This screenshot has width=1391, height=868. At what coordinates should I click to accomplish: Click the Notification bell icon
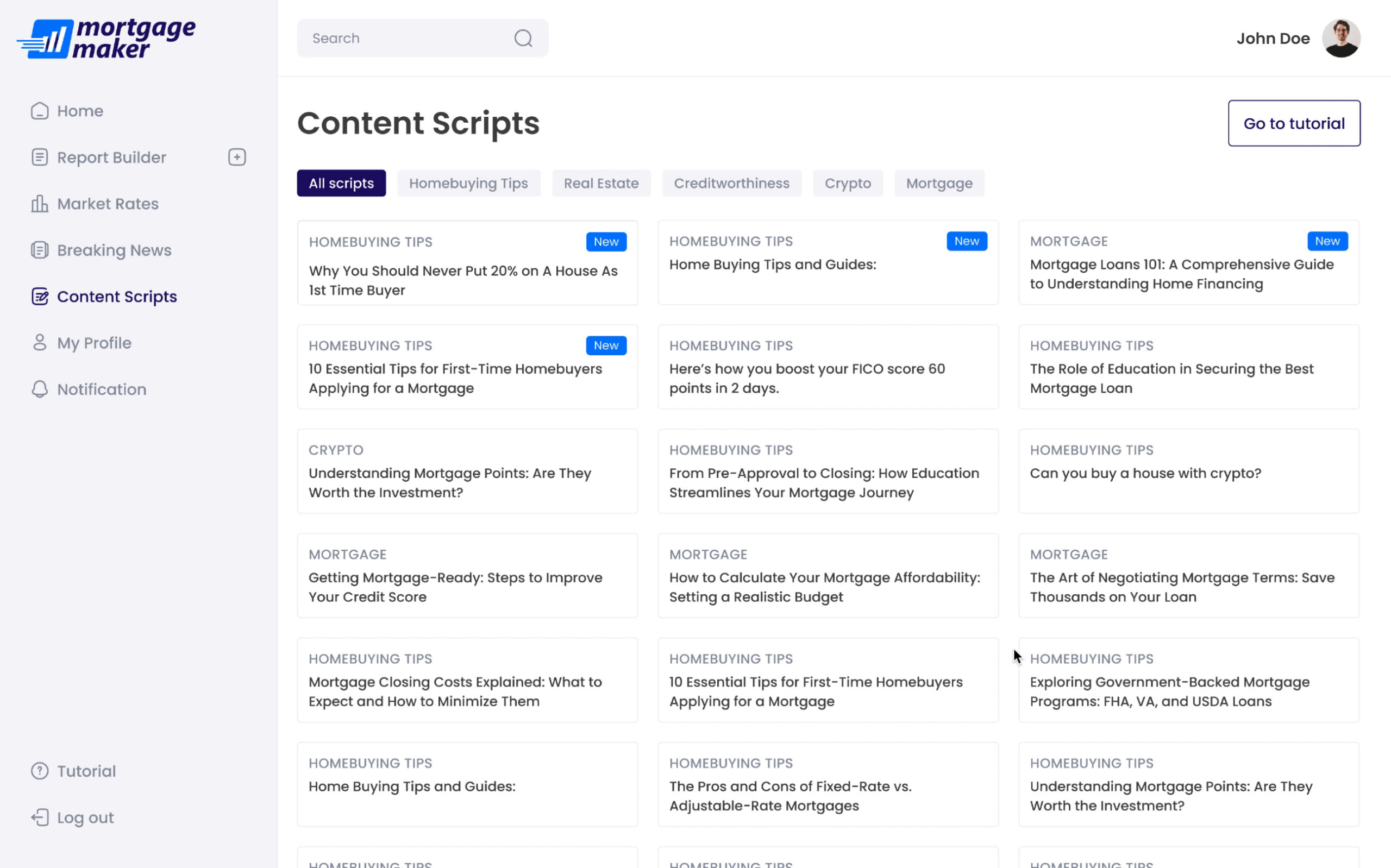tap(40, 389)
